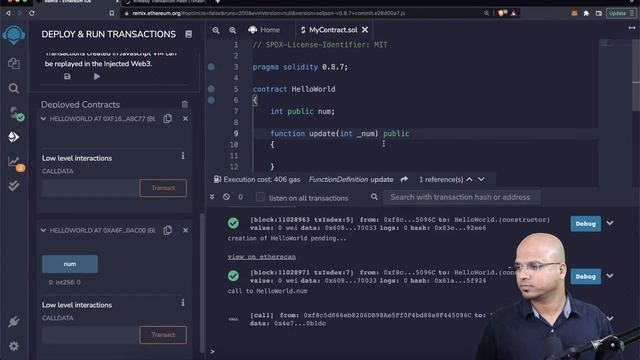Remove HELLOWORLD AT 0XF16 deployed contract
The height and width of the screenshot is (360, 640).
(x=185, y=119)
